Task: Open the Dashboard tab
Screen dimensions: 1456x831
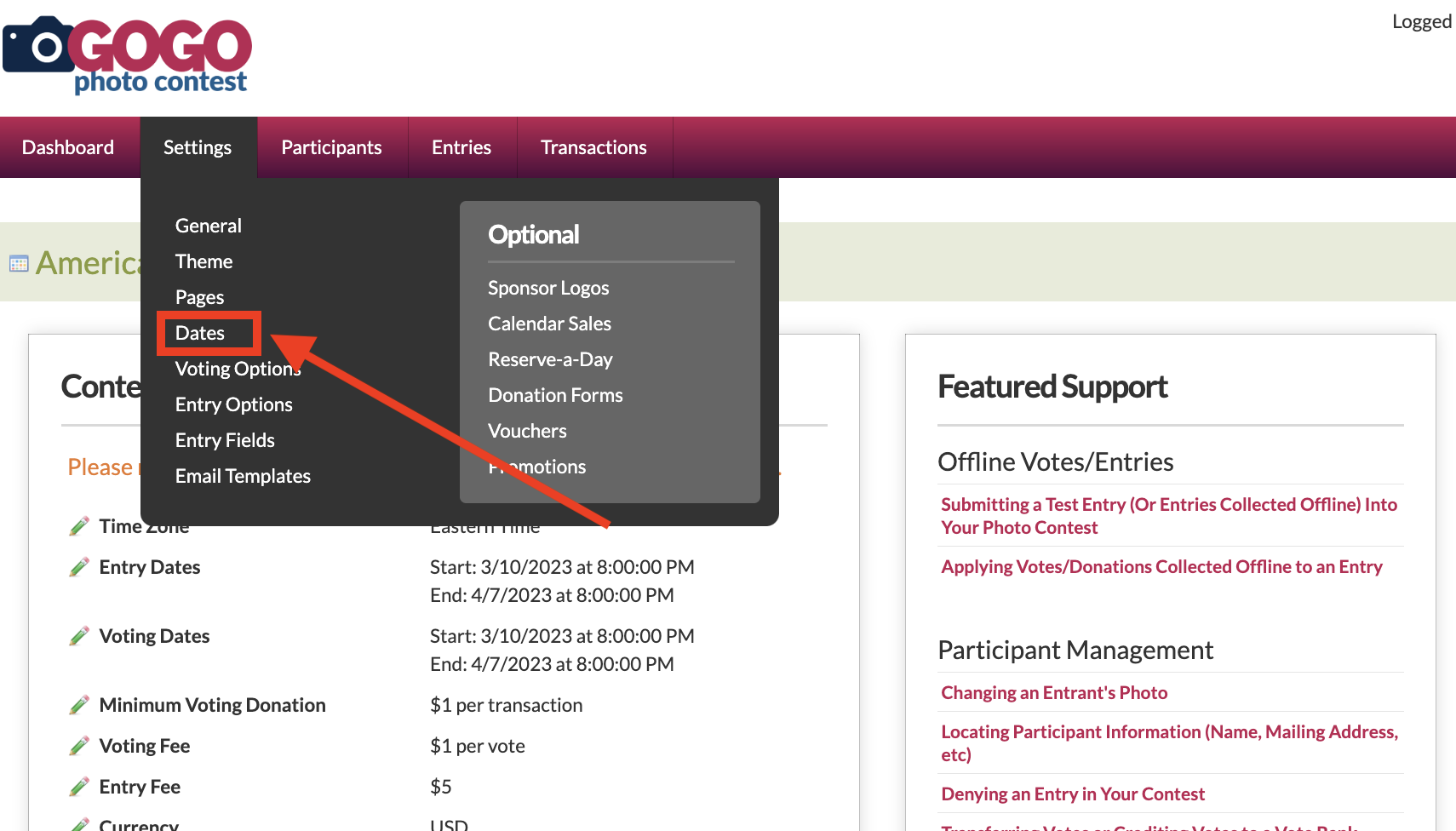Action: point(68,147)
